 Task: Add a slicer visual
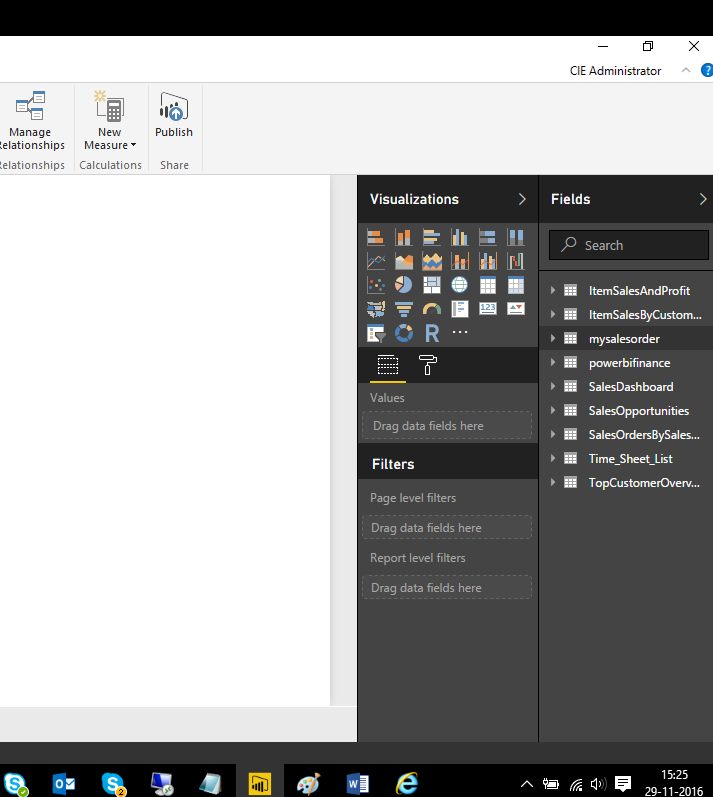[376, 333]
